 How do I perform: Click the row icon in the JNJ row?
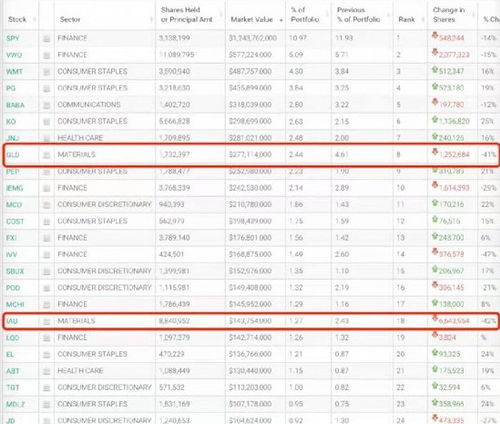[x=47, y=138]
